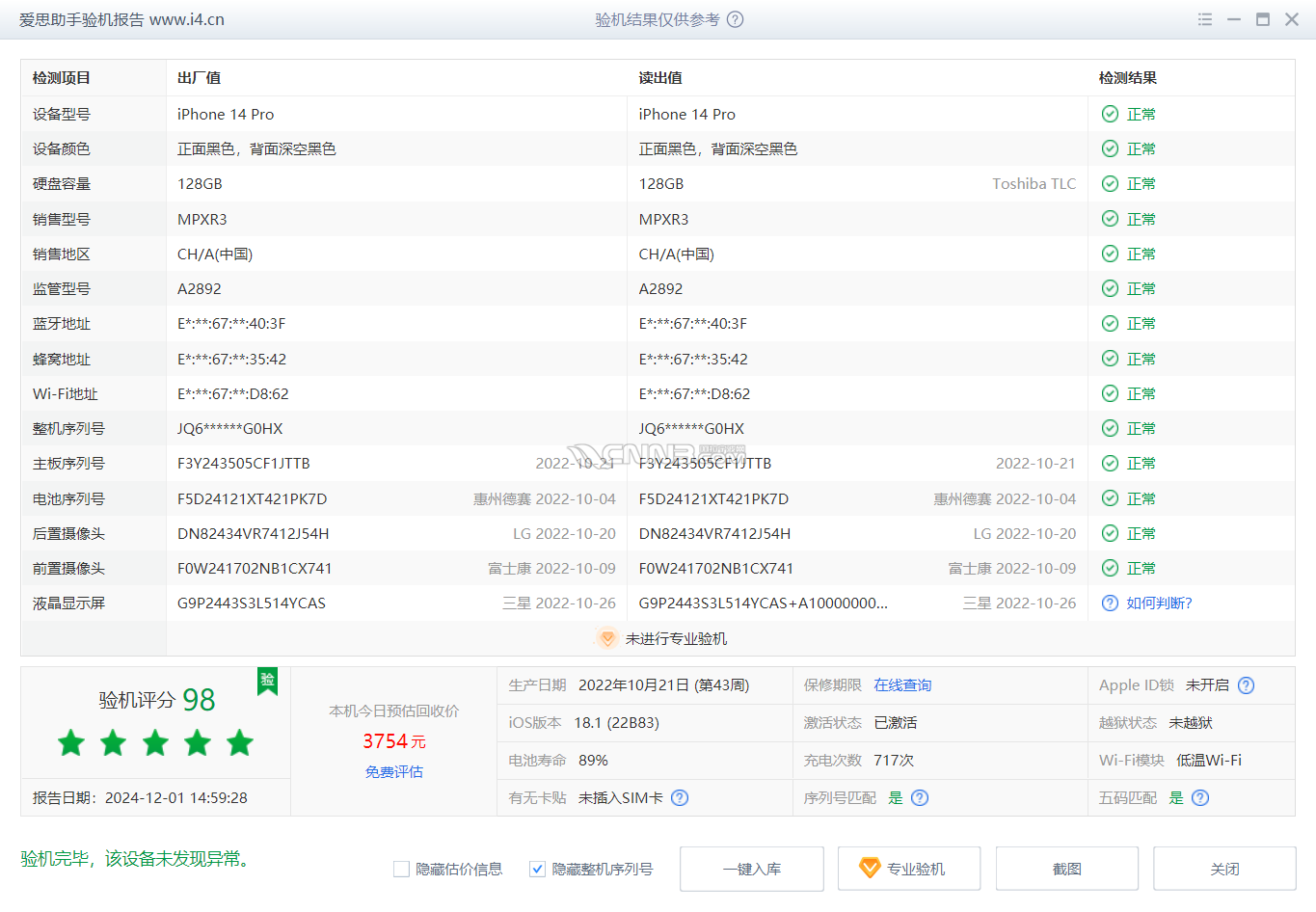1316x912 pixels.
Task: Click the green check icon for 蓝牙地址
Action: coord(1110,323)
